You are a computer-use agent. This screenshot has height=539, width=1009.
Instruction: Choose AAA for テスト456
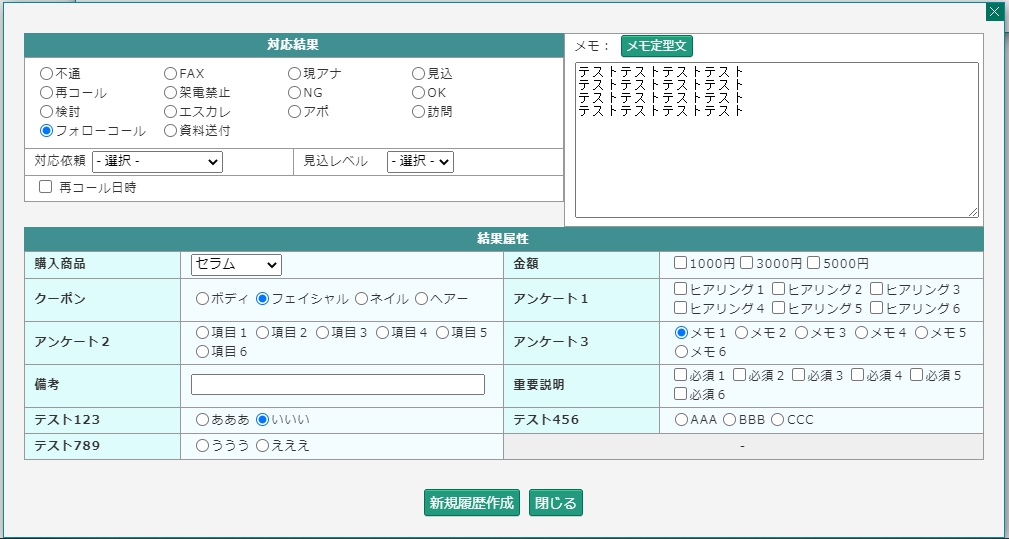pos(681,419)
